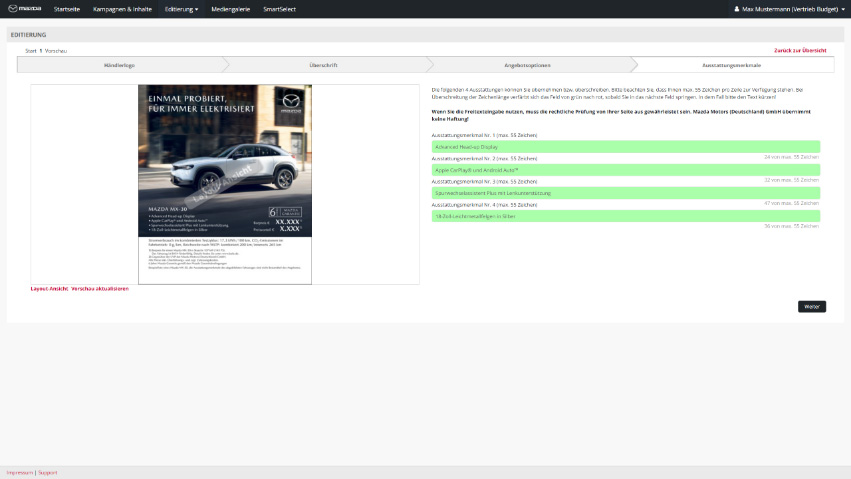Open the Mediengalerie page
This screenshot has height=479, width=851.
(x=230, y=8)
